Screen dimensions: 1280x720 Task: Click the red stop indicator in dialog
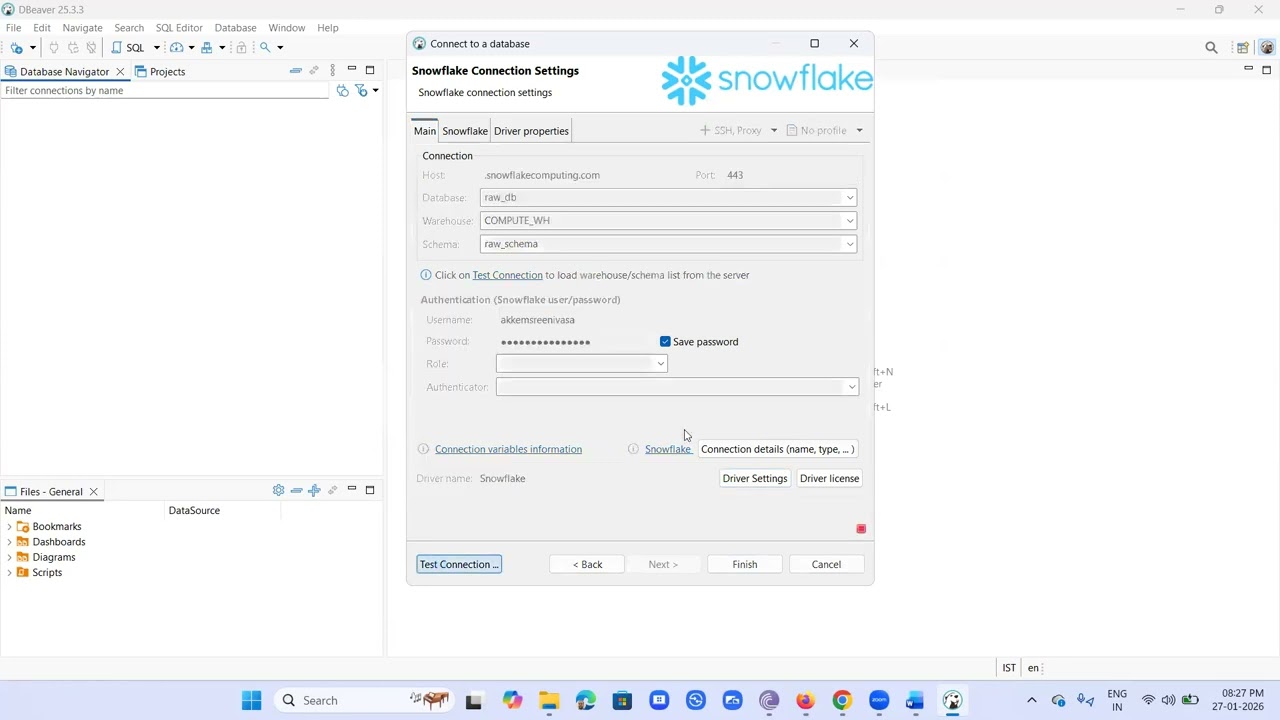click(x=861, y=529)
